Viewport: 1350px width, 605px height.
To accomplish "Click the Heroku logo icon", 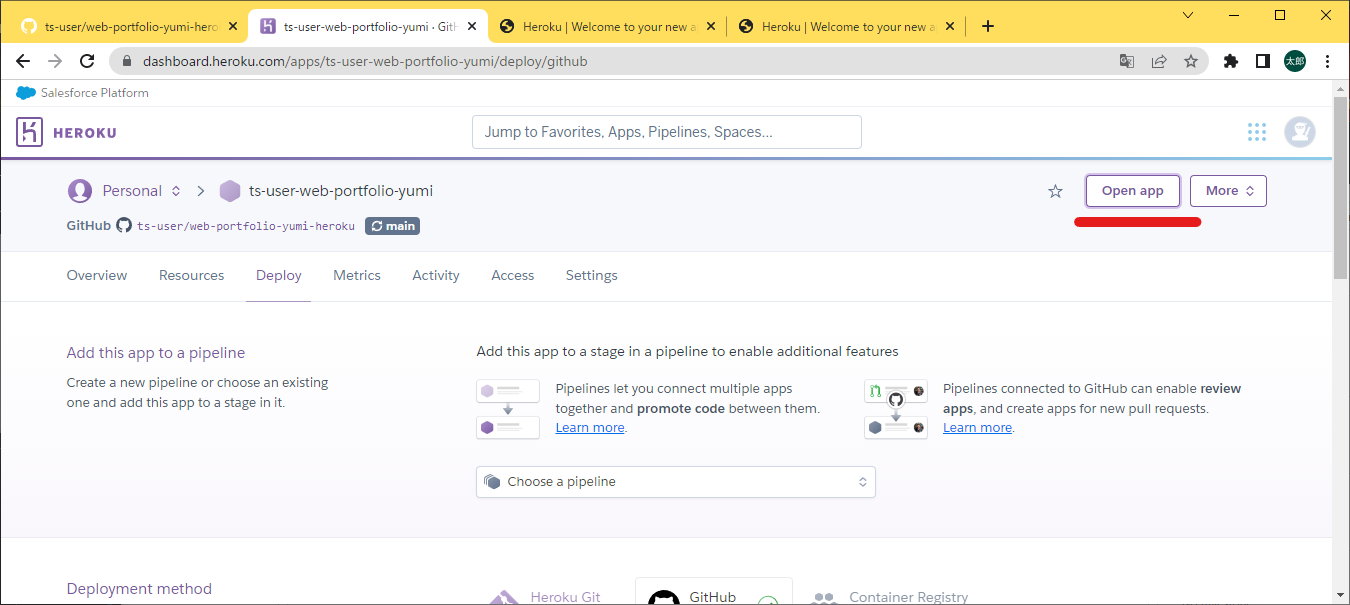I will click(x=30, y=132).
